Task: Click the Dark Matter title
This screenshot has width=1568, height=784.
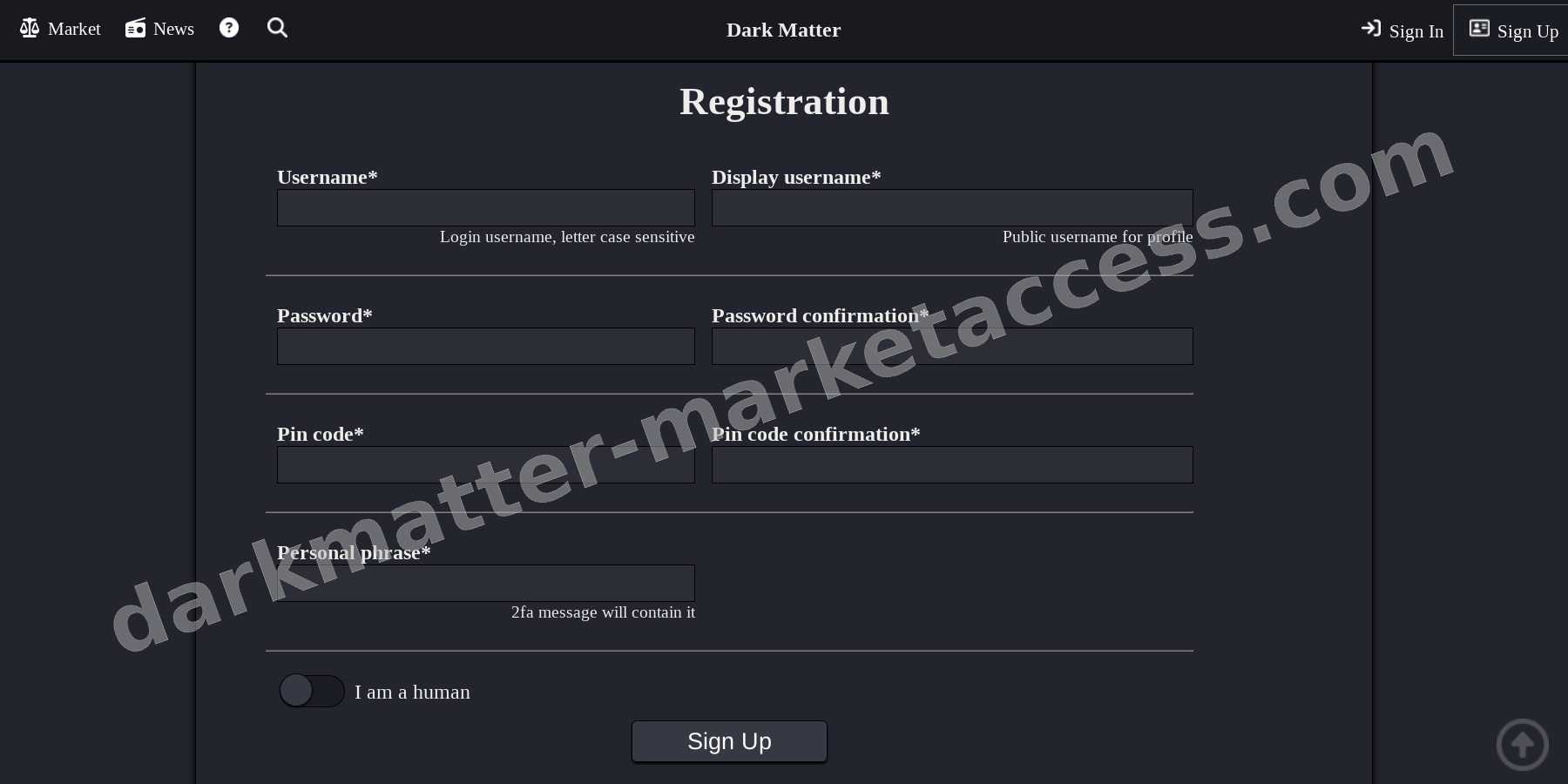Action: click(x=782, y=30)
